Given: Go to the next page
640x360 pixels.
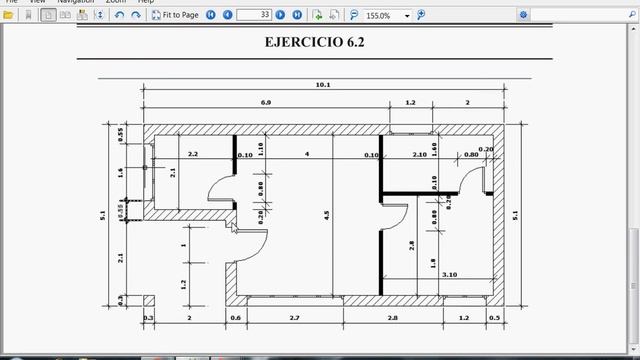Looking at the screenshot, I should [280, 15].
